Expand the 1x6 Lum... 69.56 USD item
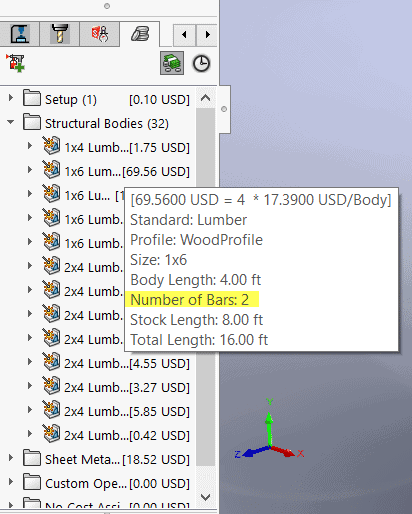 coord(30,170)
